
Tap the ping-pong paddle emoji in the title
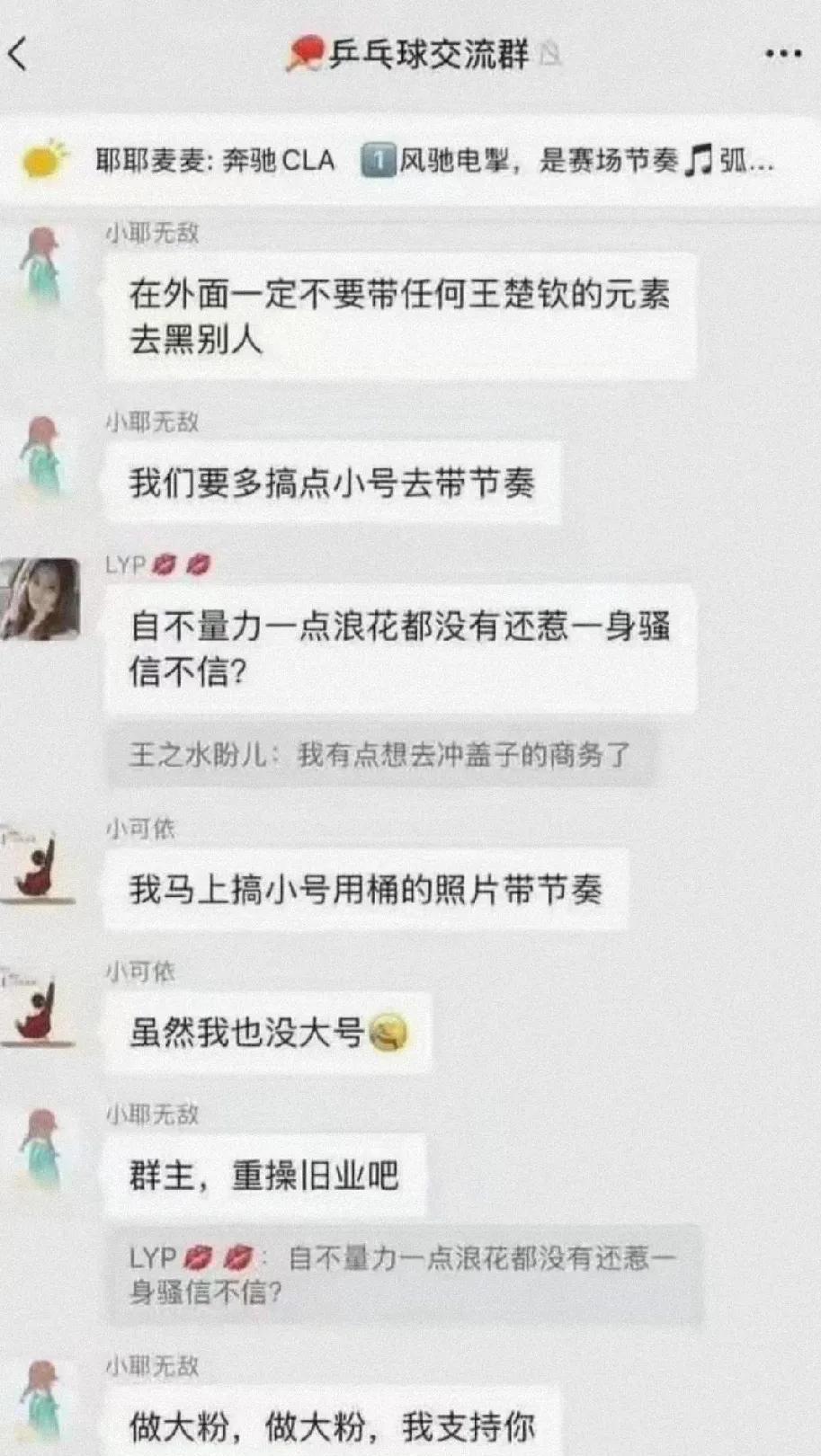click(x=305, y=54)
